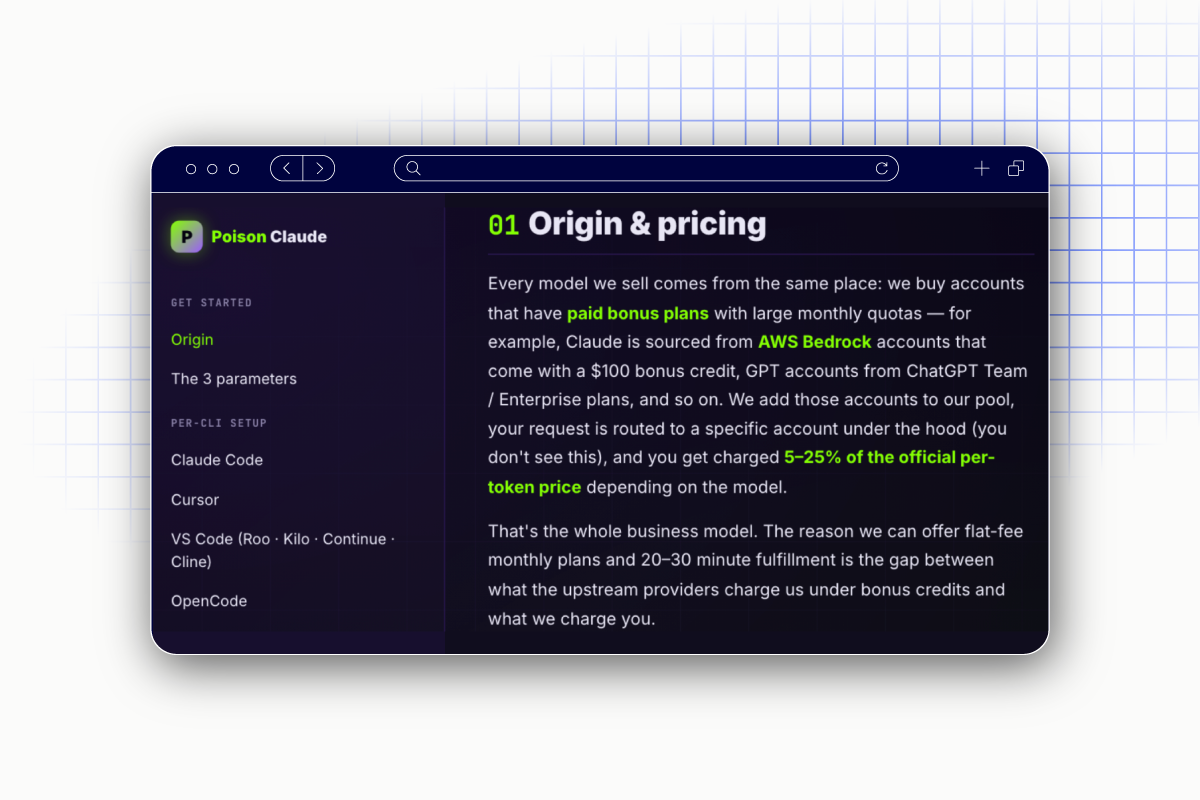Click the highlighted AWS Bedrock text
Viewport: 1200px width, 800px height.
pos(815,342)
